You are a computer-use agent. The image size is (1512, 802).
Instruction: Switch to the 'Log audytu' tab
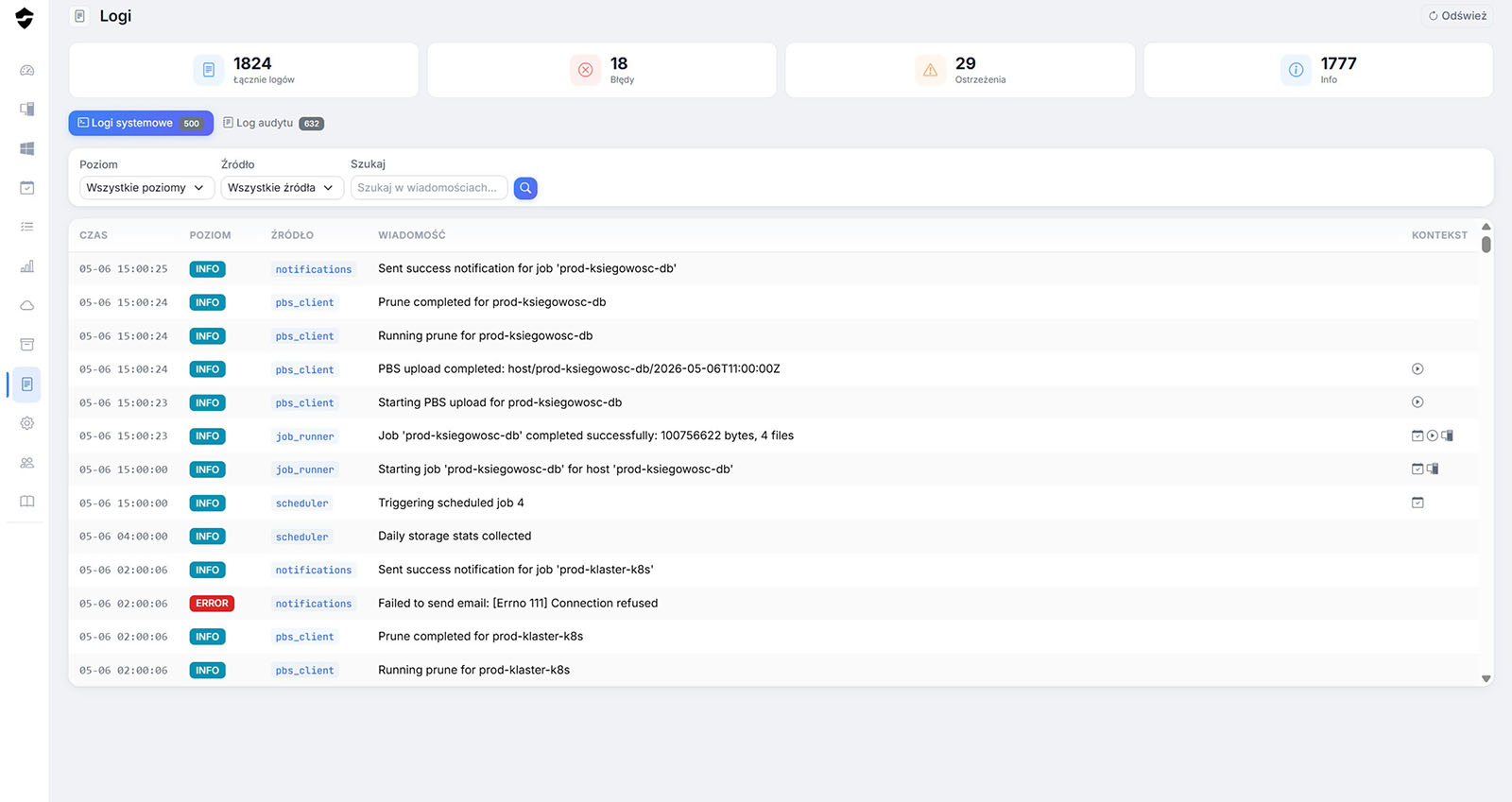(274, 124)
